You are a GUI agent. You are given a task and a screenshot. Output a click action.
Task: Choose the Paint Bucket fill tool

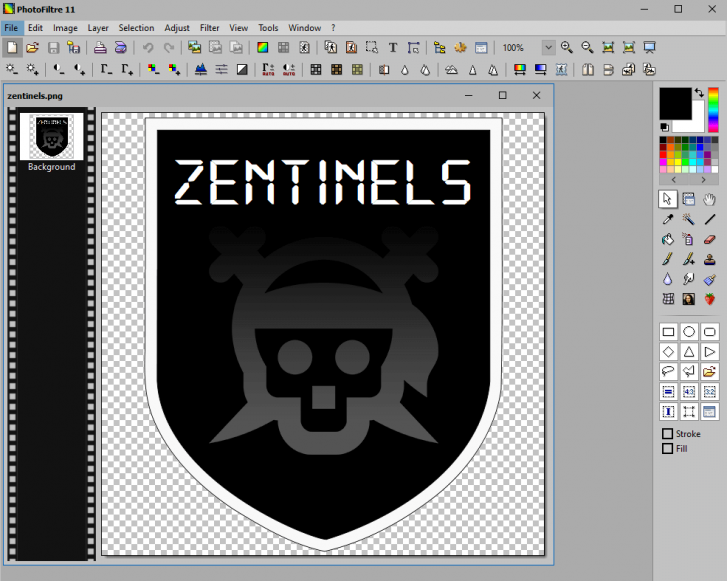pos(668,239)
